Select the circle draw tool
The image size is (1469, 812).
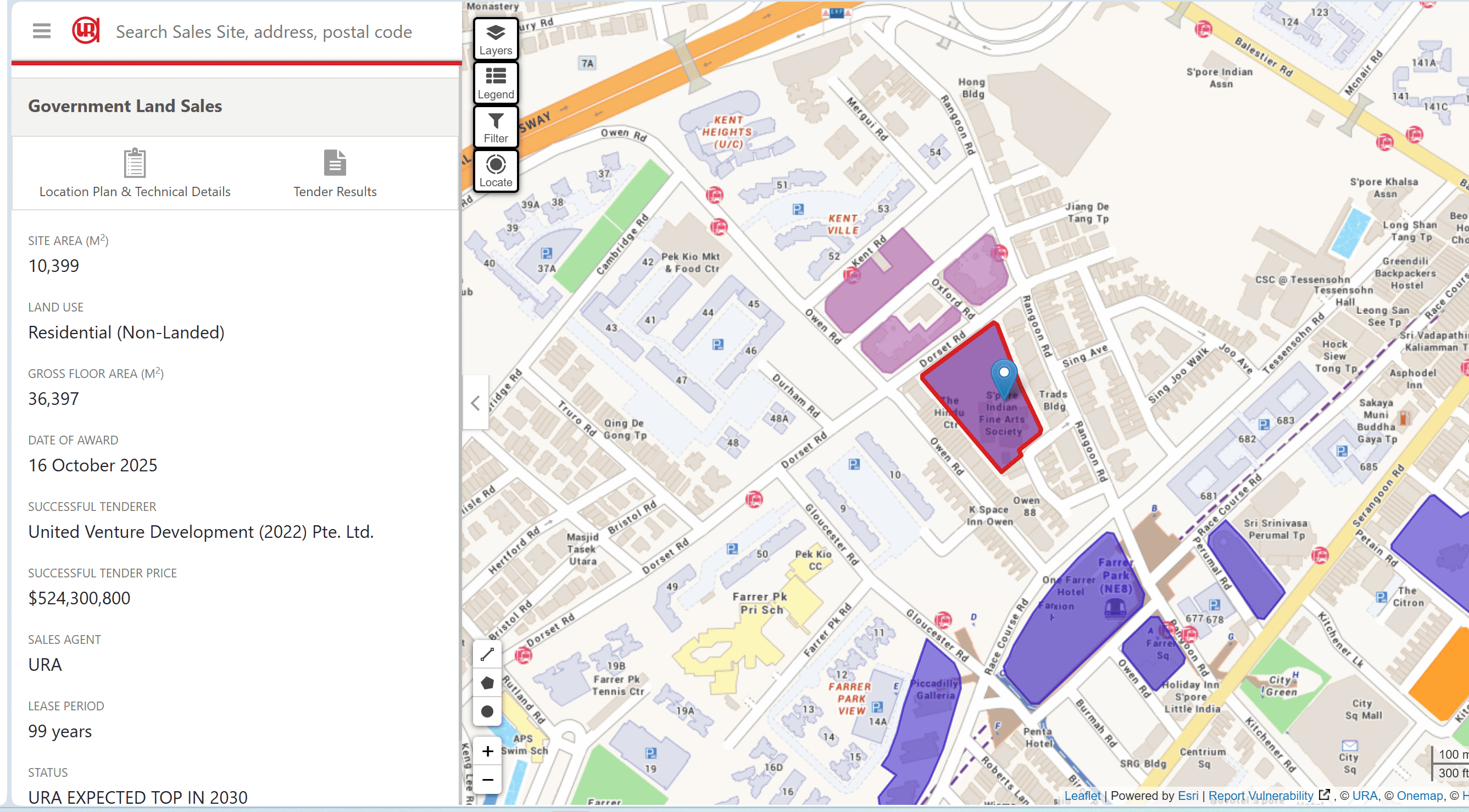(487, 711)
